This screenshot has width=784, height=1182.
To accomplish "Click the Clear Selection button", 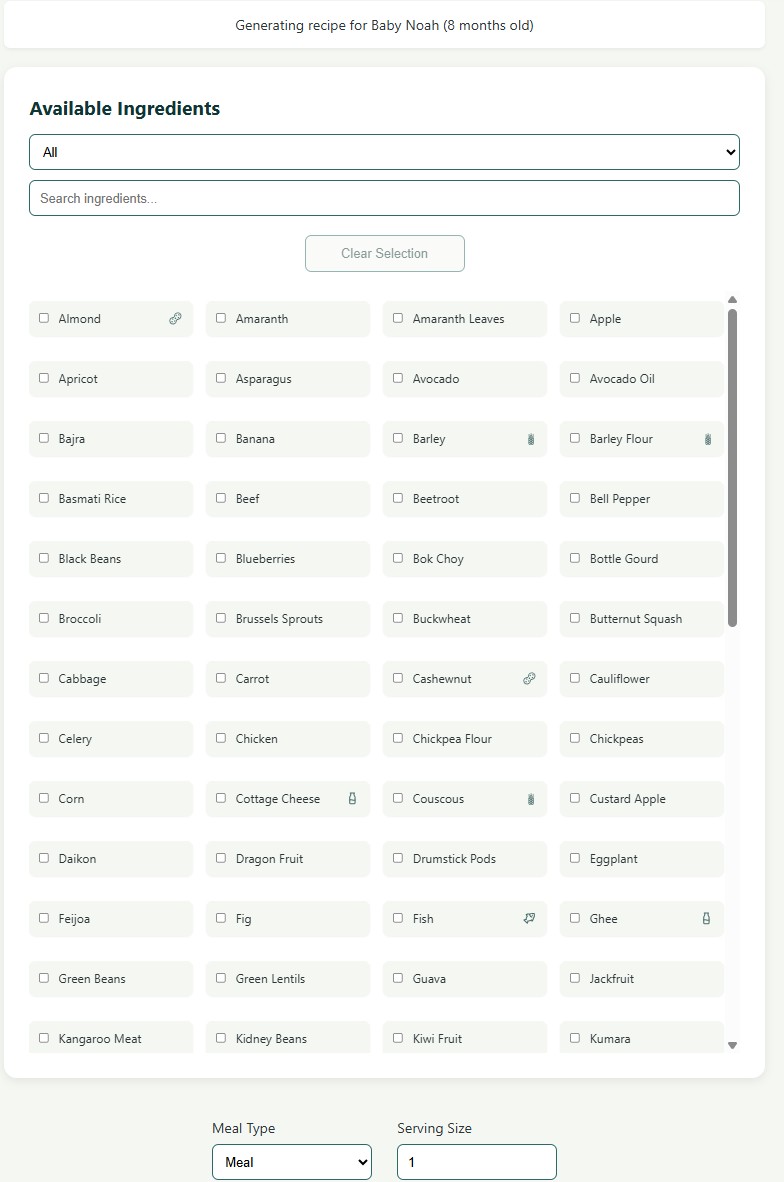I will [x=384, y=253].
